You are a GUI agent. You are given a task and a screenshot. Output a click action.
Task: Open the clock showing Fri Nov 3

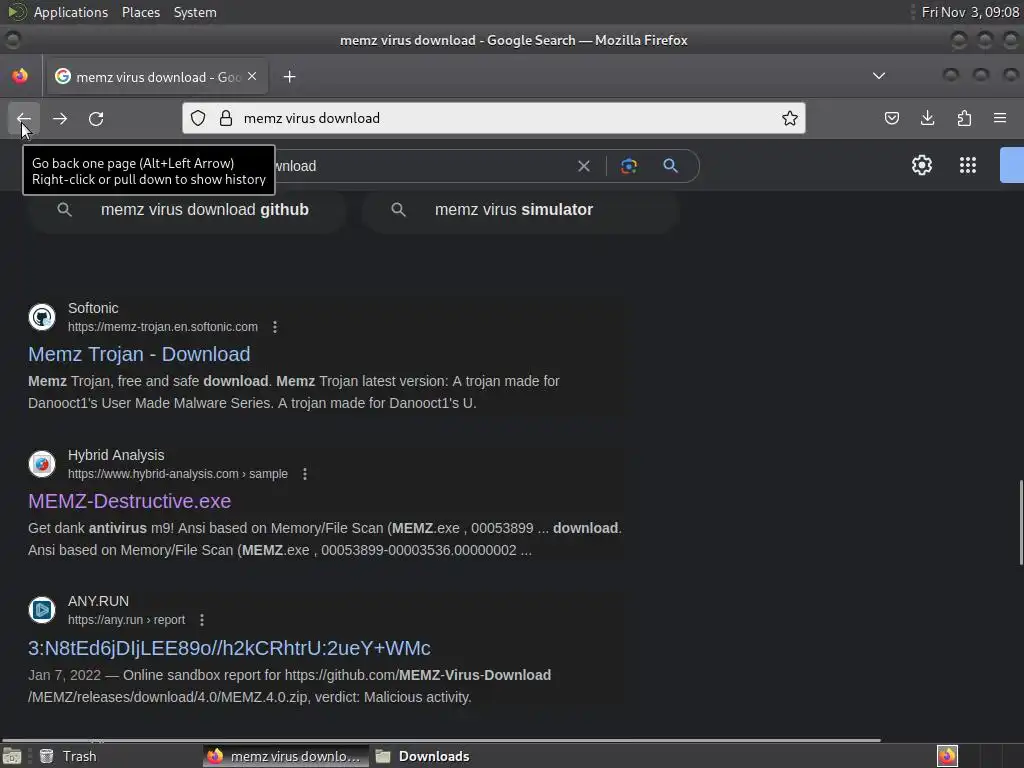tap(970, 12)
